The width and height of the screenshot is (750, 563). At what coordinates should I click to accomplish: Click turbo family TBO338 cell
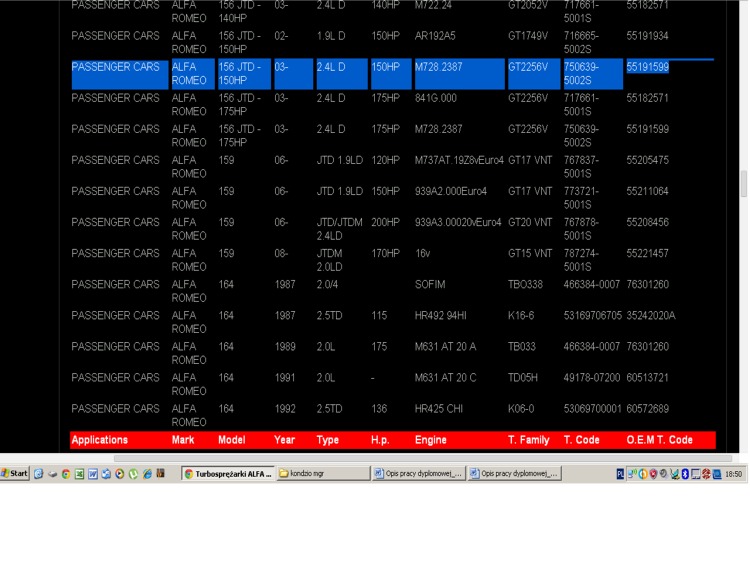(x=525, y=285)
